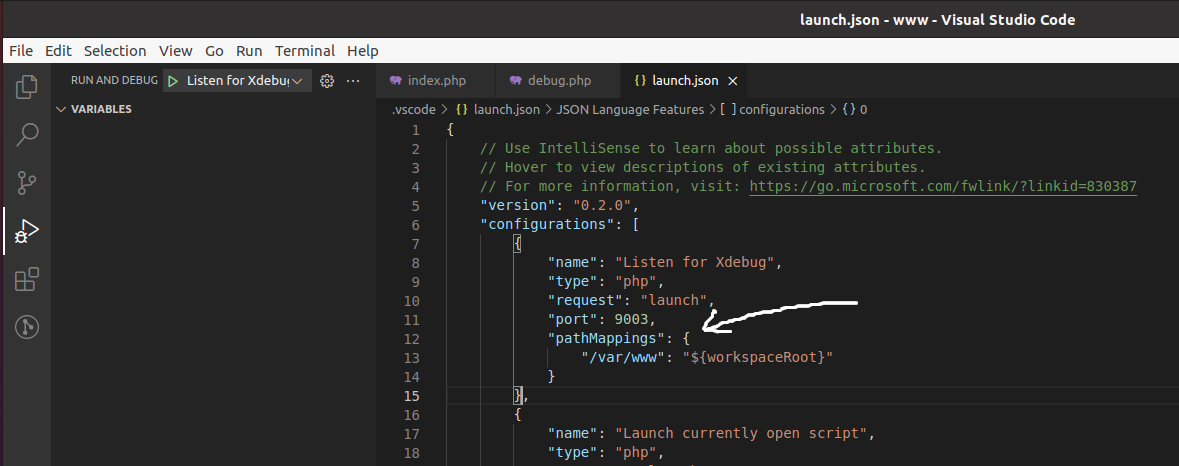Click the .vscode breadcrumb
Image resolution: width=1179 pixels, height=466 pixels.
coord(414,109)
